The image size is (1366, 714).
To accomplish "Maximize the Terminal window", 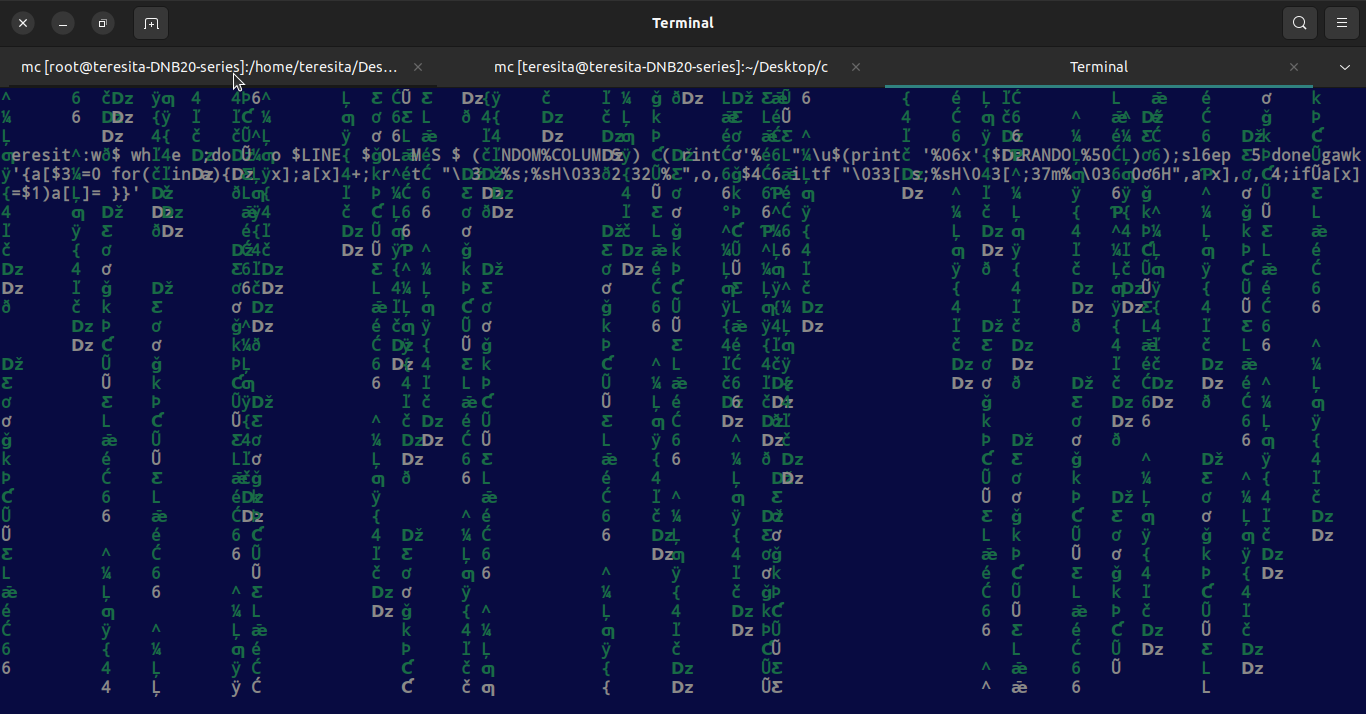I will (x=103, y=23).
